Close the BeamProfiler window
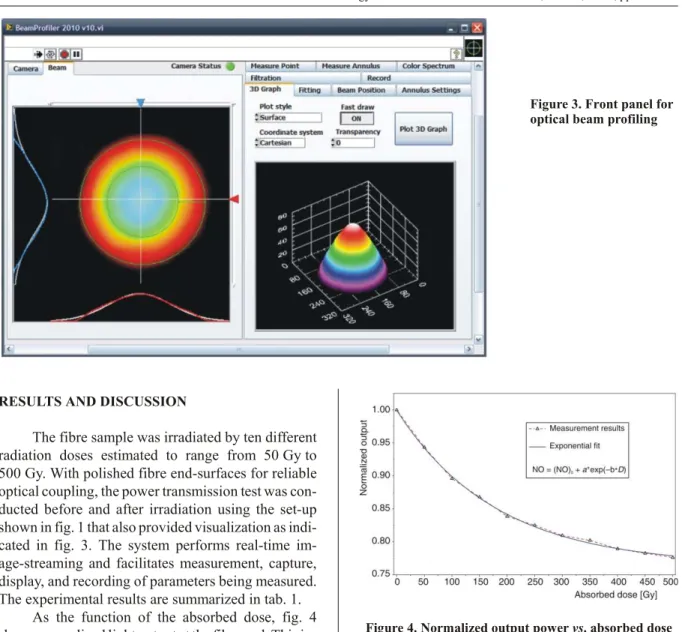The height and width of the screenshot is (632, 682). tap(478, 28)
